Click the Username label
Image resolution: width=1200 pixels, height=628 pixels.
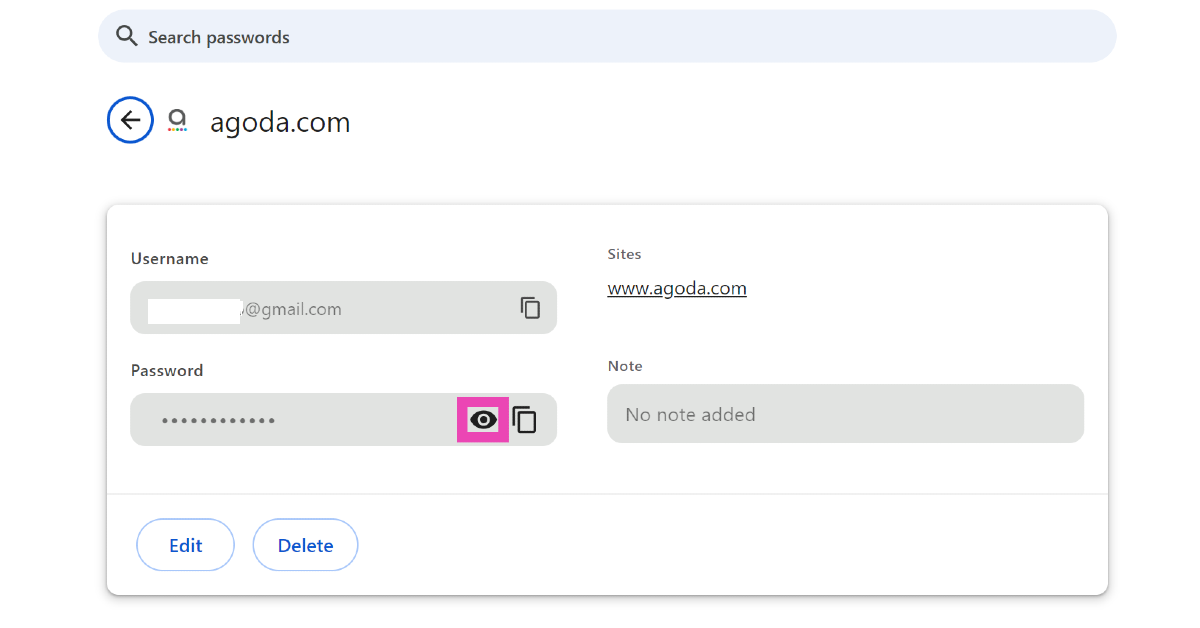pos(169,259)
